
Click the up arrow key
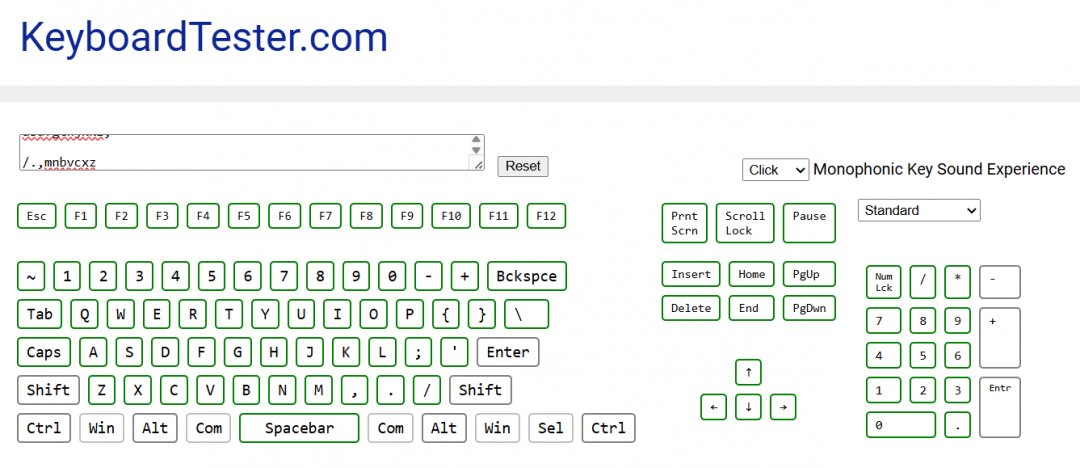pyautogui.click(x=748, y=373)
